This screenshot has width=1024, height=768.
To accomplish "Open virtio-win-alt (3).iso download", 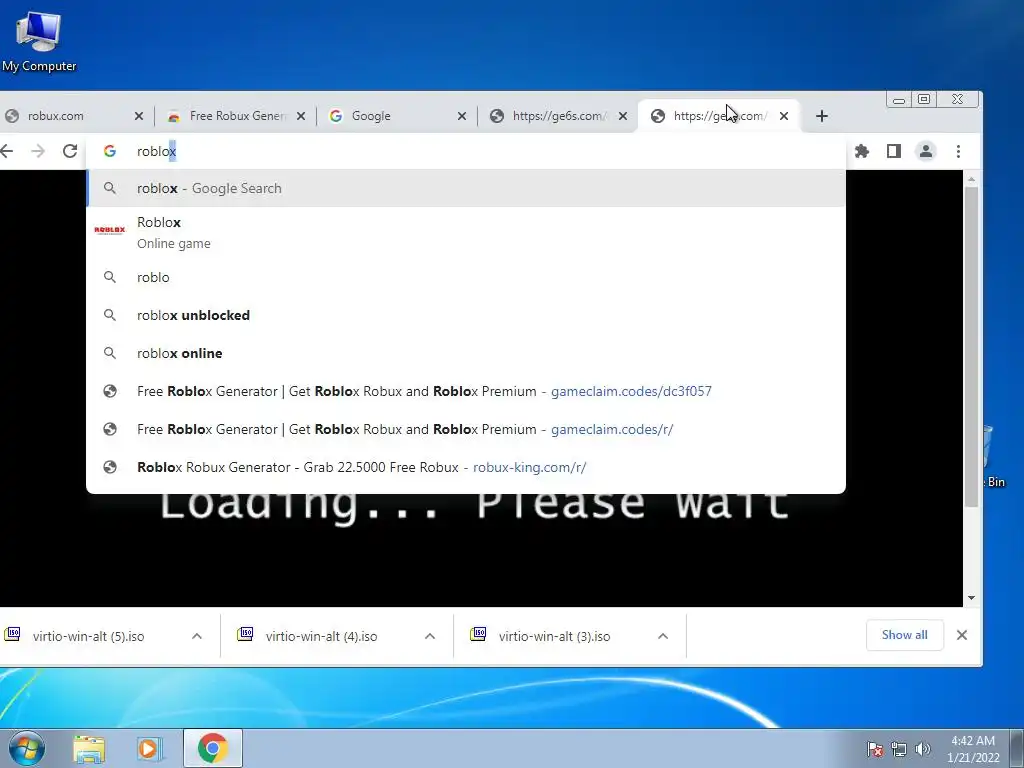I will (x=554, y=636).
